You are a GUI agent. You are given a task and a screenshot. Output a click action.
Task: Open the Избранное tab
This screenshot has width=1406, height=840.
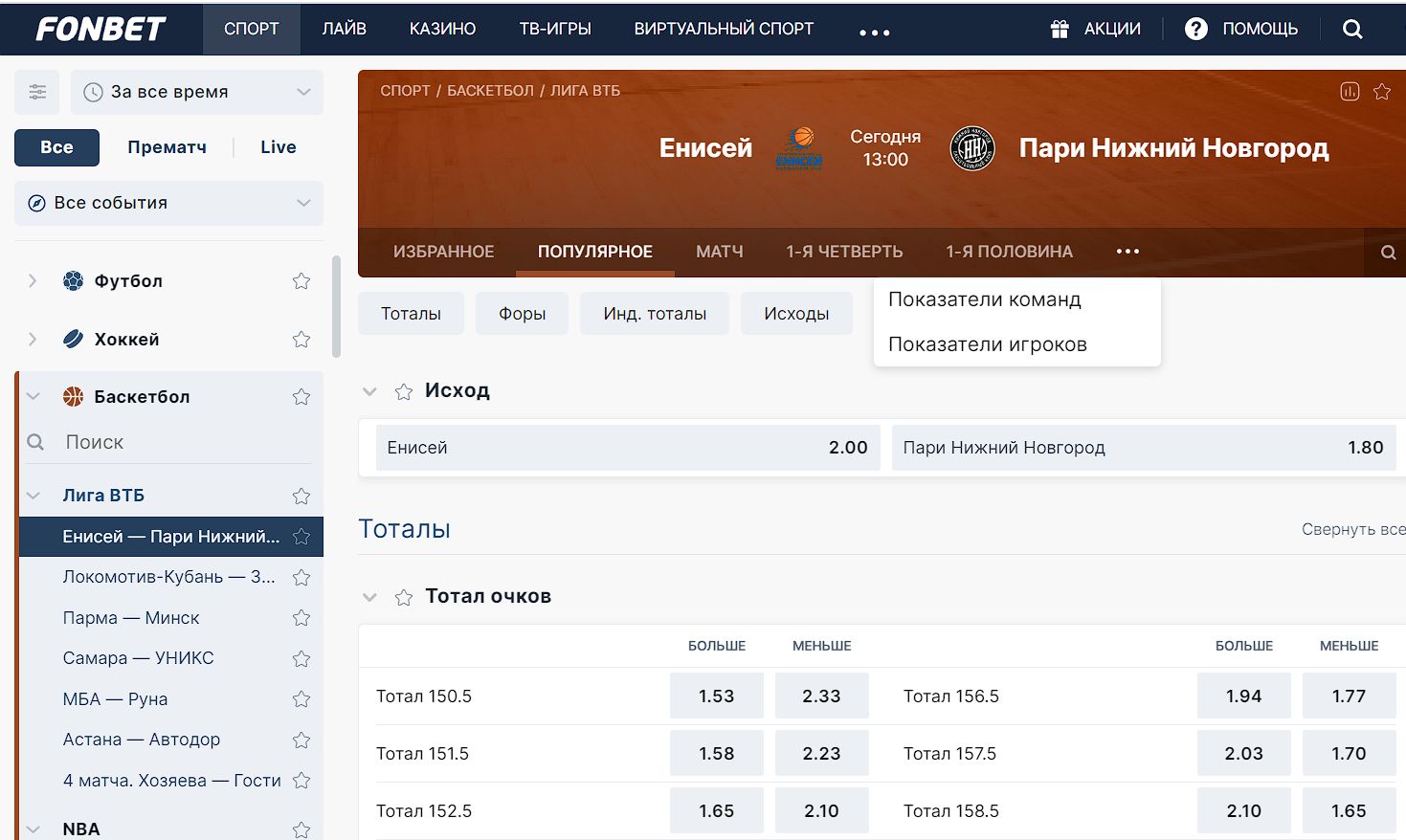pos(444,252)
